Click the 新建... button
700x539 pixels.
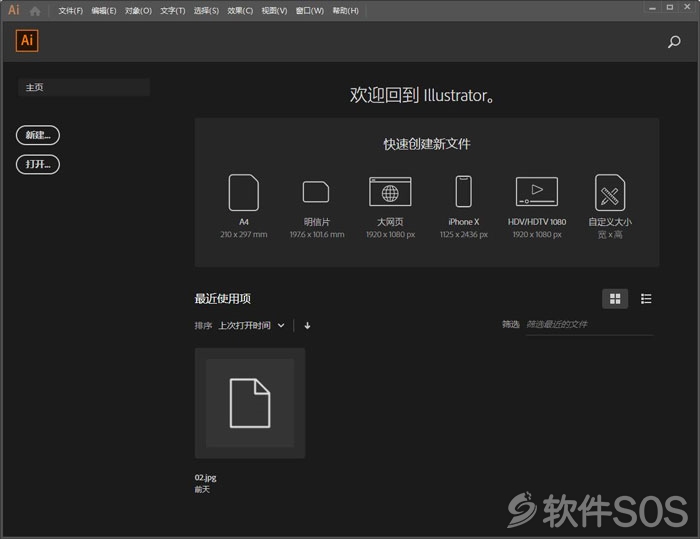point(38,135)
